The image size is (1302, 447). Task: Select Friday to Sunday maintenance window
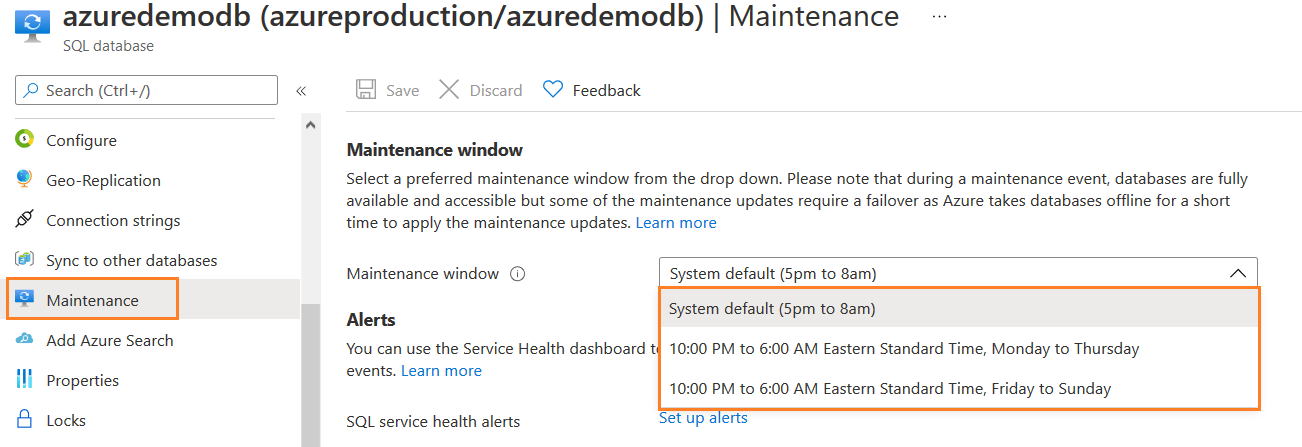coord(890,389)
